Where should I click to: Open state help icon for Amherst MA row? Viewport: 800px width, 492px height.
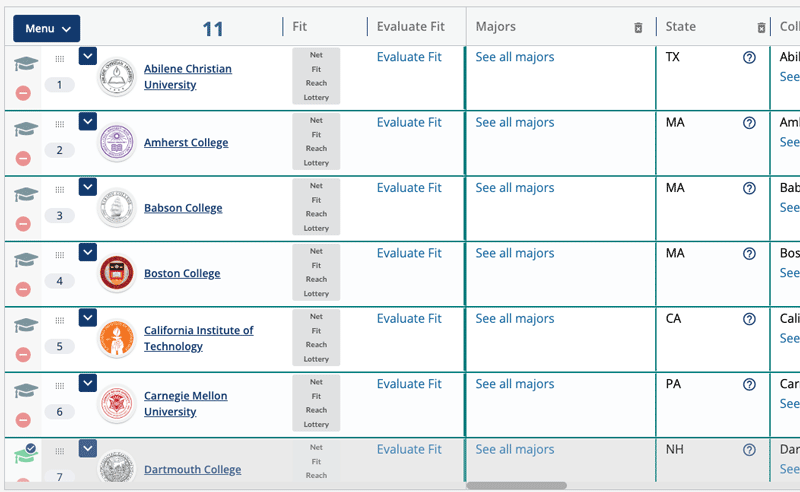click(x=749, y=123)
